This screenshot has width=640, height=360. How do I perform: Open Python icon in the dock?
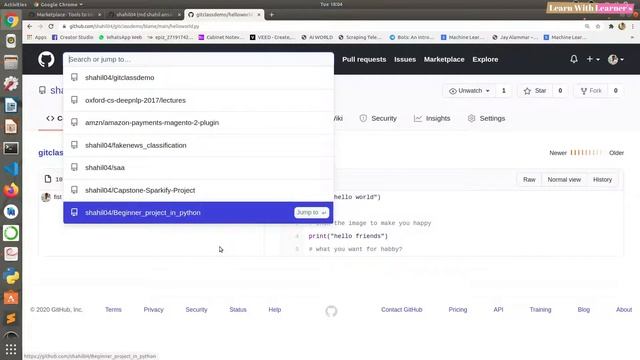tap(11, 277)
